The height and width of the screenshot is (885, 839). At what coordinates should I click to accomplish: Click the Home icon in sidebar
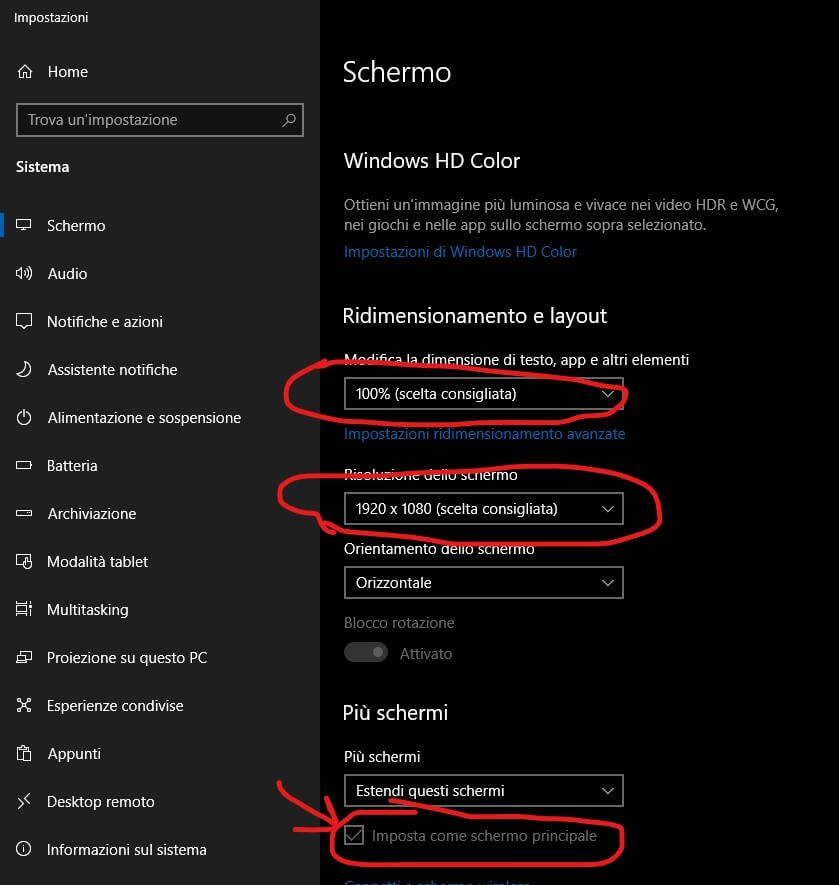coord(25,72)
